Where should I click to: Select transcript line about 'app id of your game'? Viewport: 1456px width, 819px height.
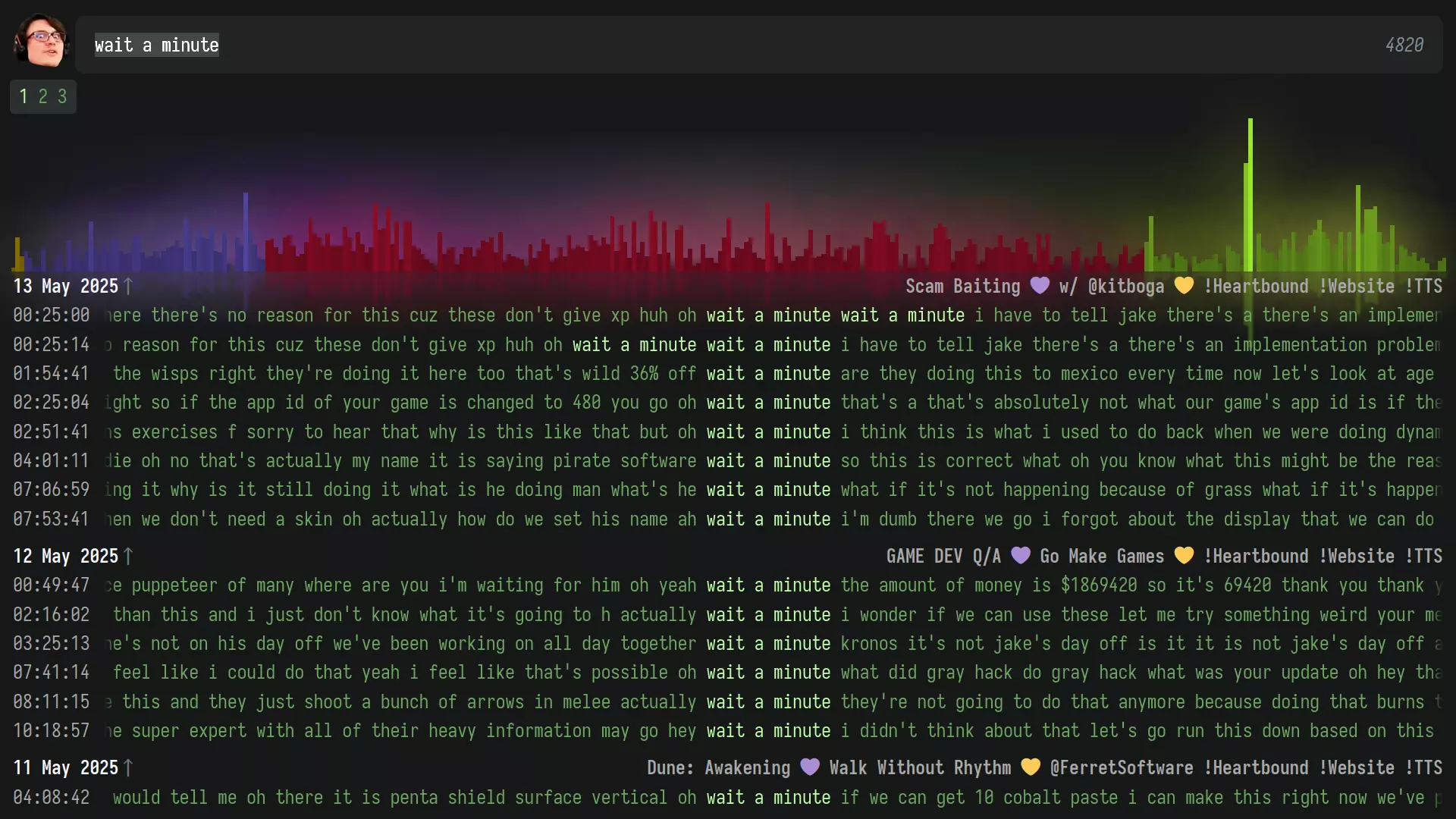click(x=773, y=402)
